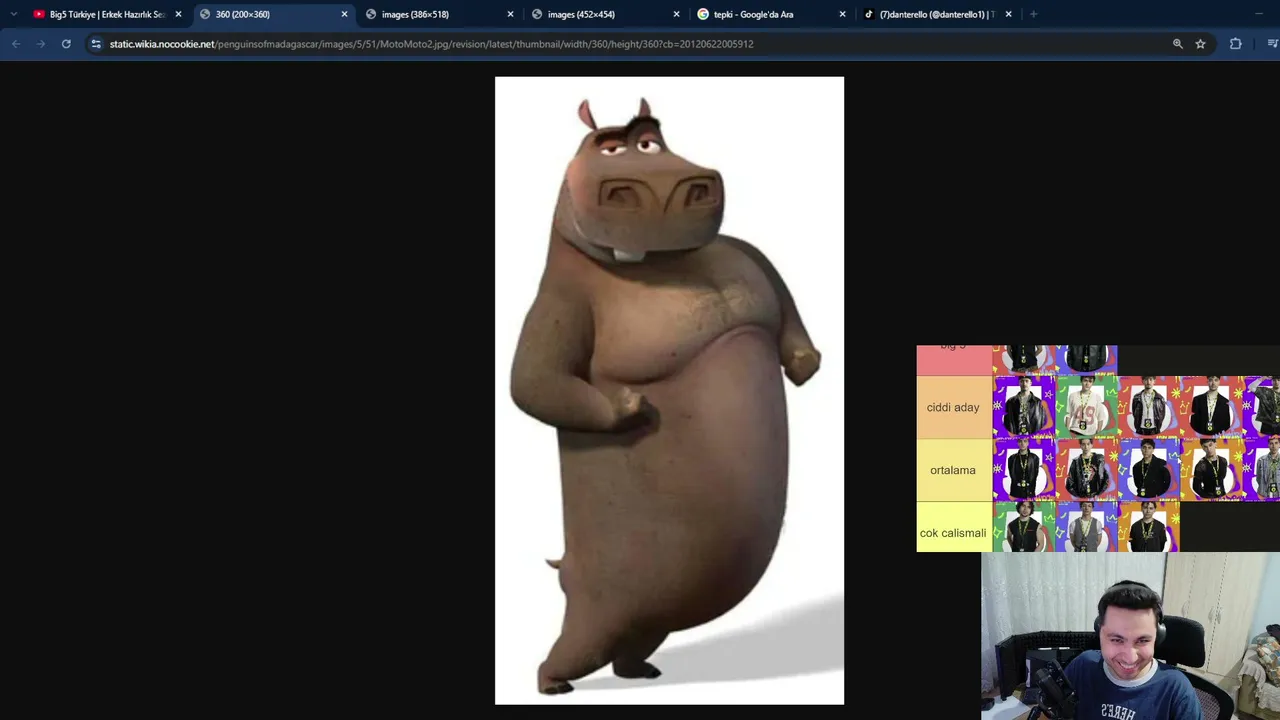This screenshot has width=1280, height=720.
Task: Reload the current page
Action: (66, 44)
